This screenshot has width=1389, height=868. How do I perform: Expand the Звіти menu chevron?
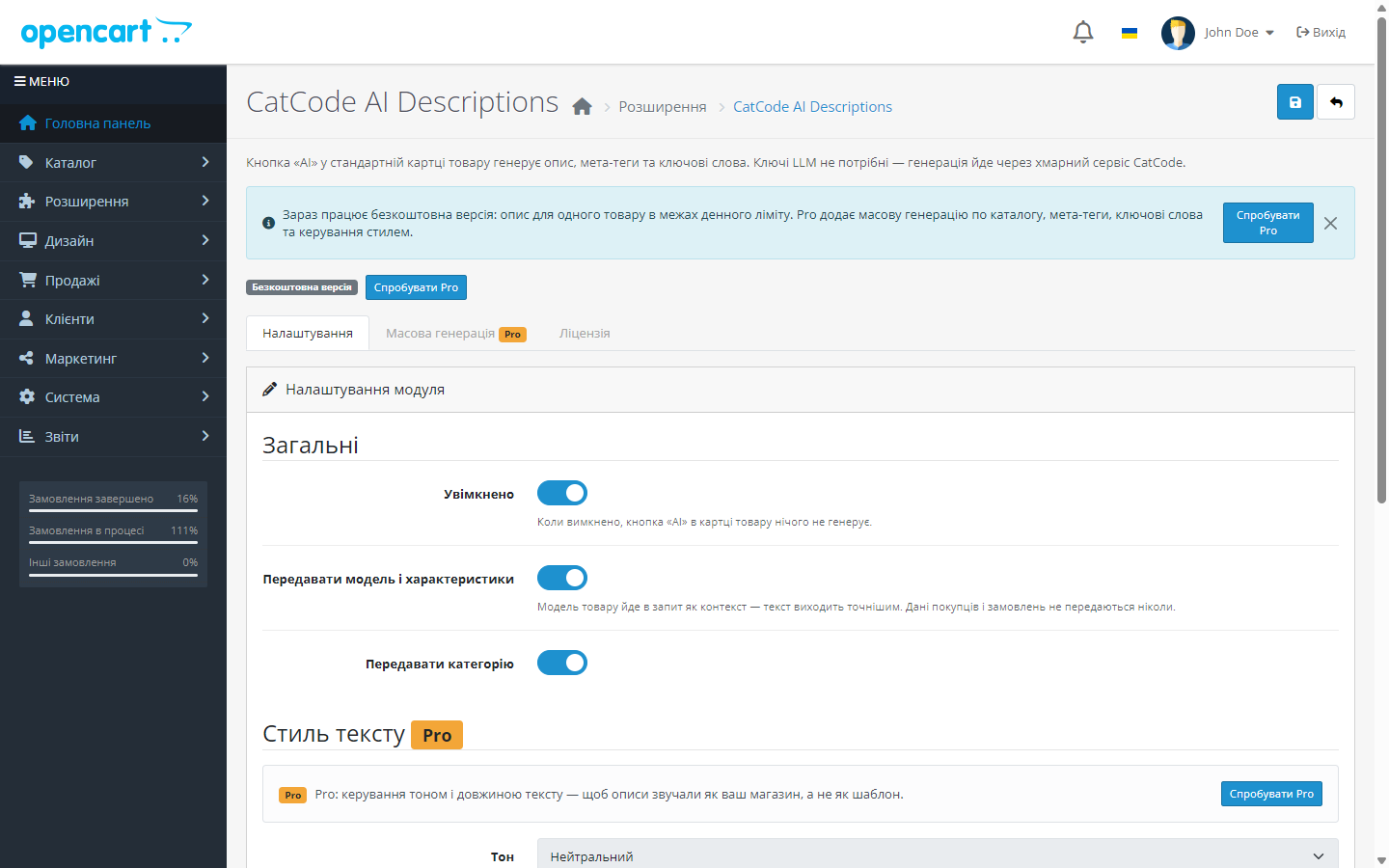coord(205,436)
